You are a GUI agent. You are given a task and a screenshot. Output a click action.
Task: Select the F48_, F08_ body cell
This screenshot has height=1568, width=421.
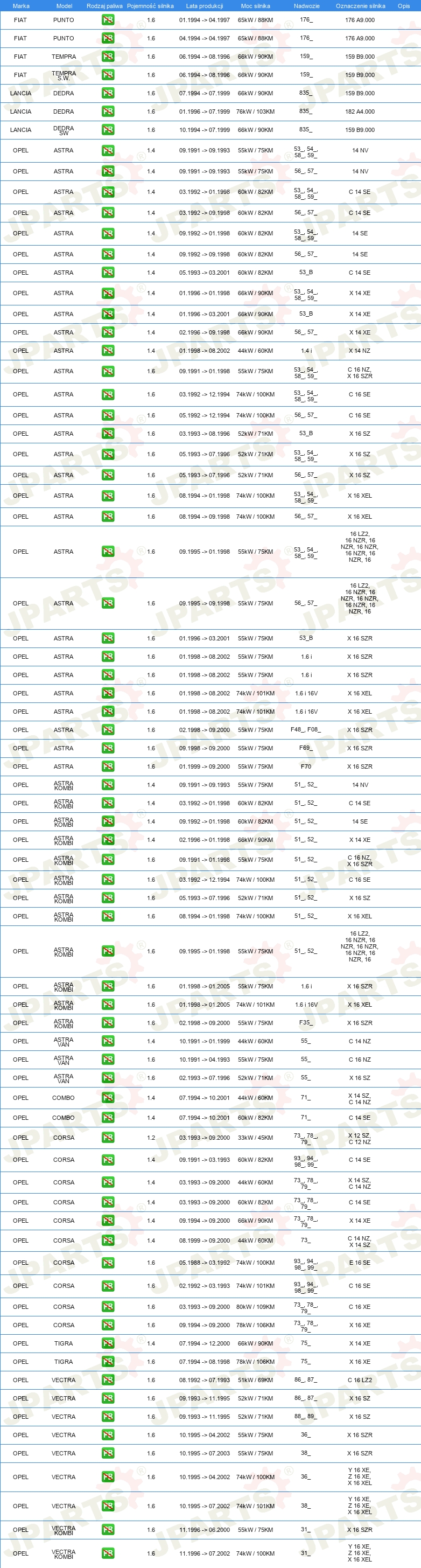point(305,729)
